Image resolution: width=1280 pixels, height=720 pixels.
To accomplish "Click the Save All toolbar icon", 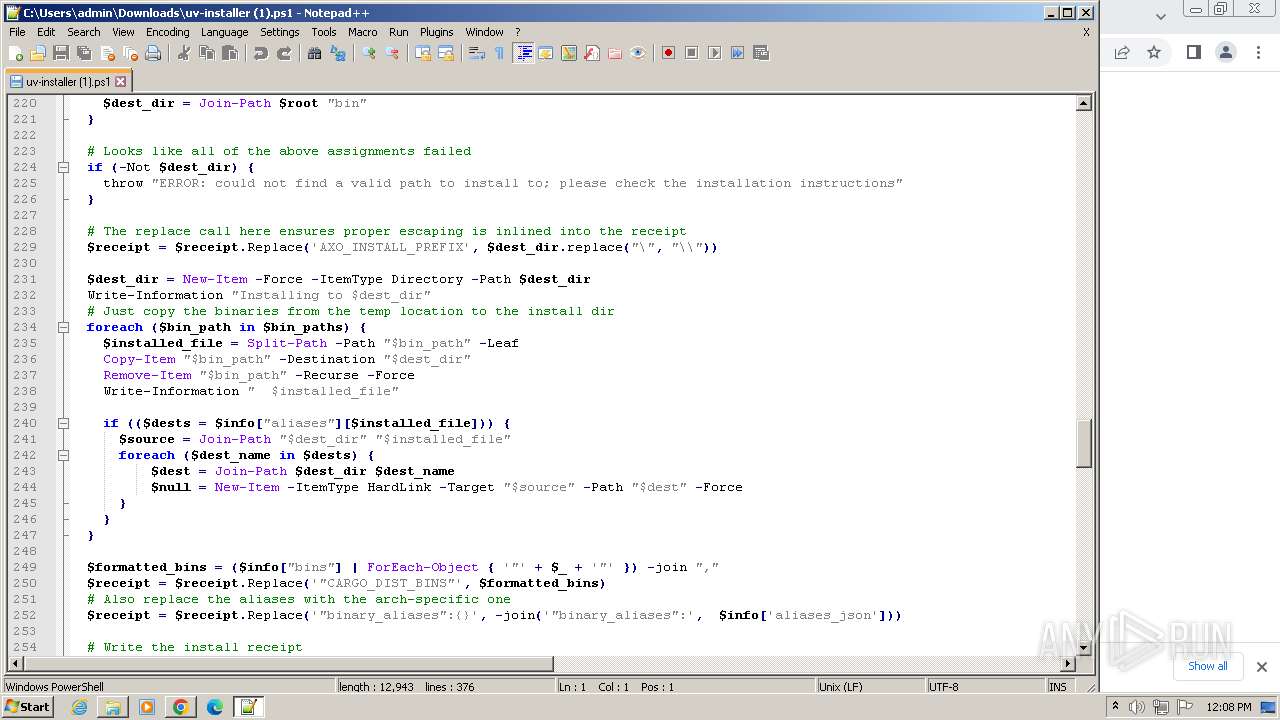I will pyautogui.click(x=84, y=53).
